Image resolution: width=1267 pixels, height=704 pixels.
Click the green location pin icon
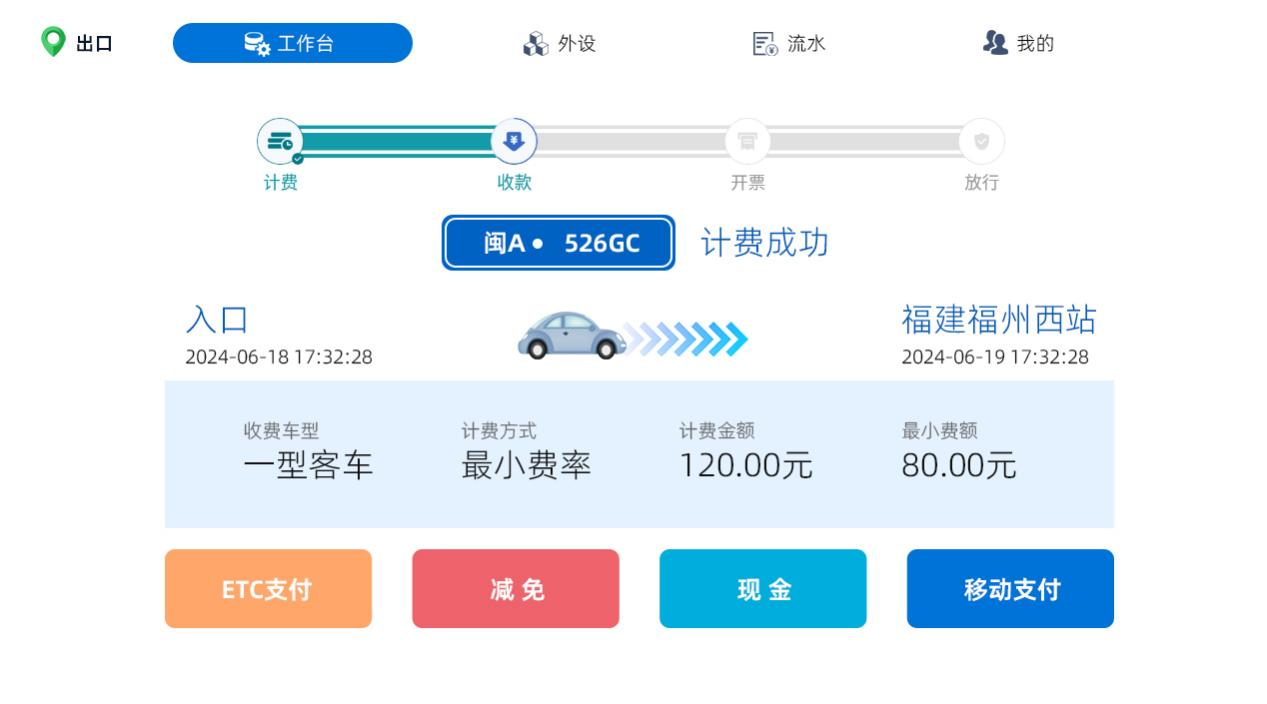coord(52,43)
